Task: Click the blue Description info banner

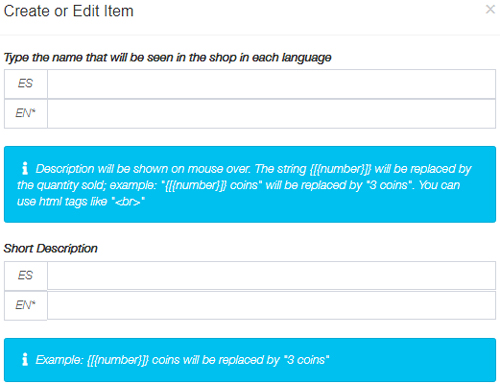Action: 250,184
